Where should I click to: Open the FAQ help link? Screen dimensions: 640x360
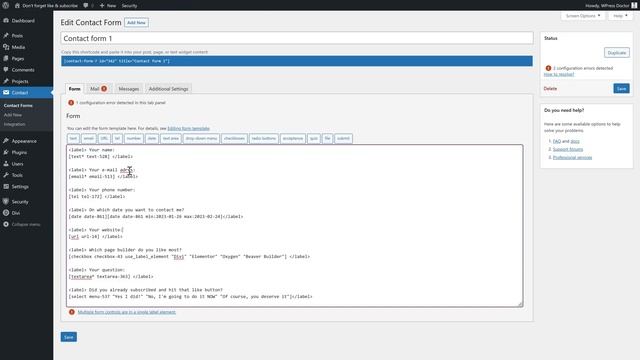(557, 141)
